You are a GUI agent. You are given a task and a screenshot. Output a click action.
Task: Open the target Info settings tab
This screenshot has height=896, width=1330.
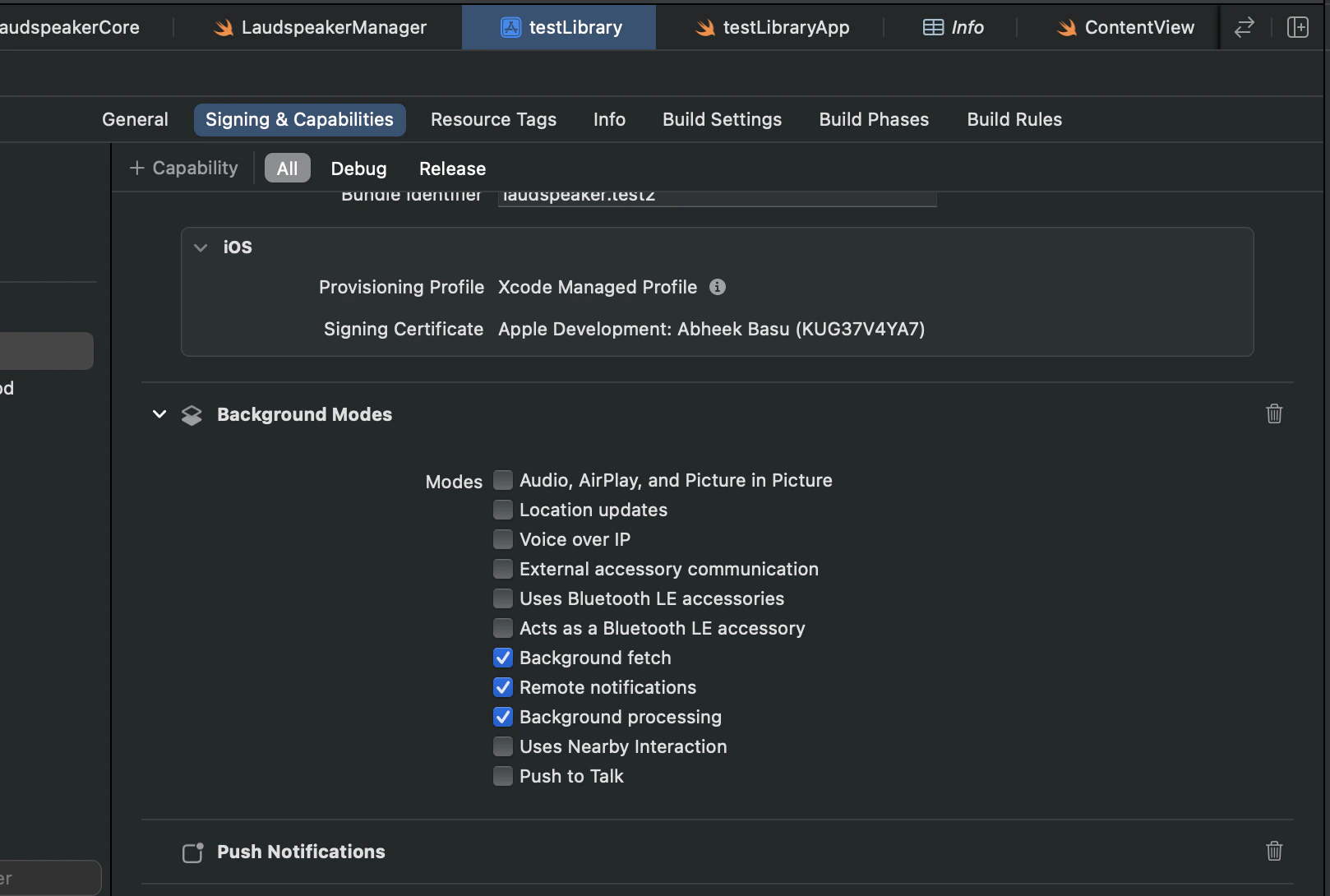click(609, 119)
